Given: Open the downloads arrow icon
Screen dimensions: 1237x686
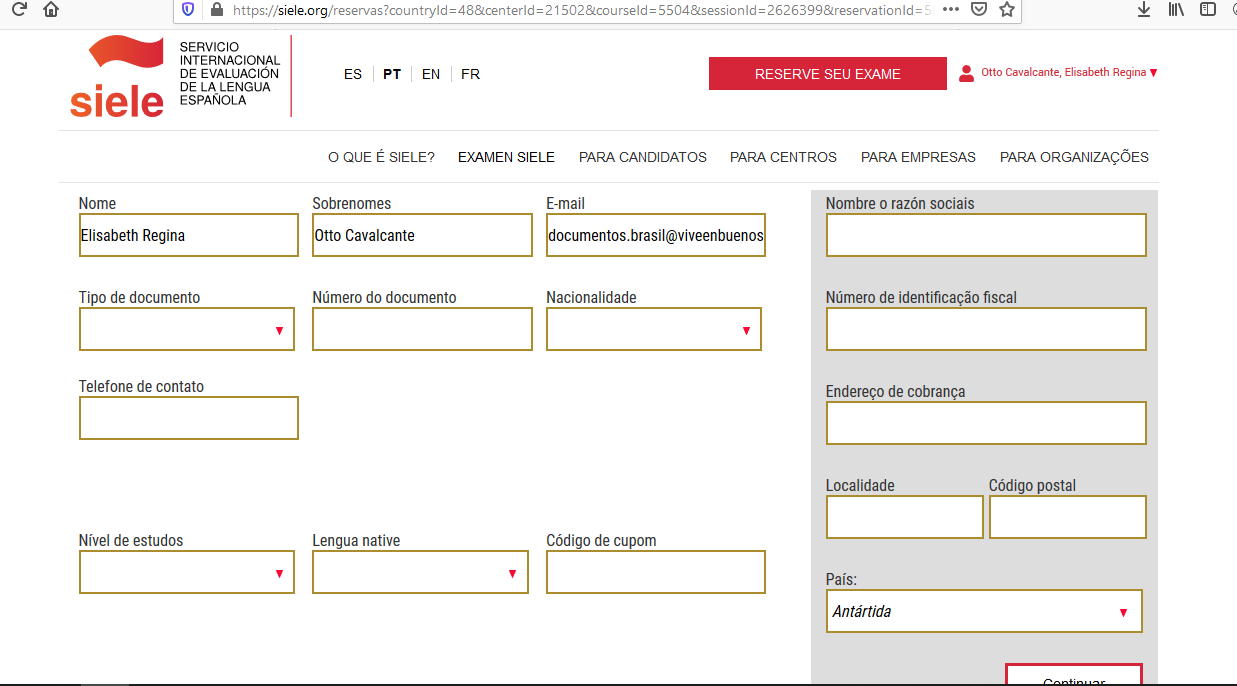Looking at the screenshot, I should pos(1144,10).
